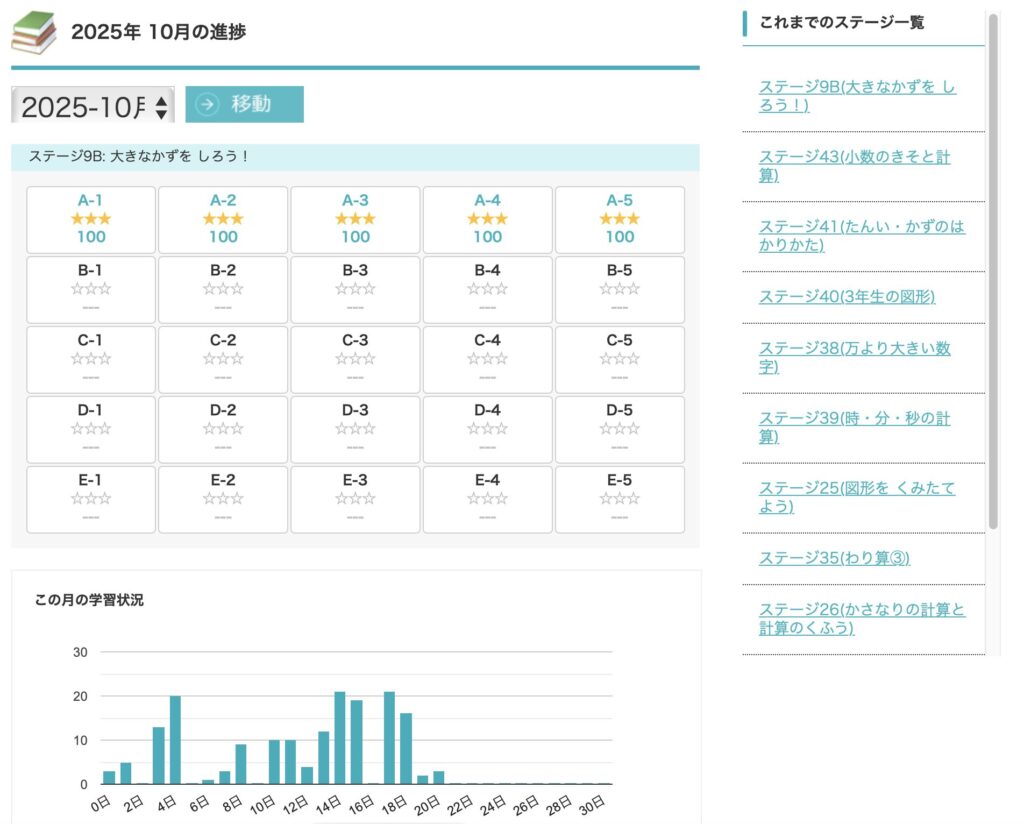Select the ステージ35 わり算③ link

tap(834, 558)
